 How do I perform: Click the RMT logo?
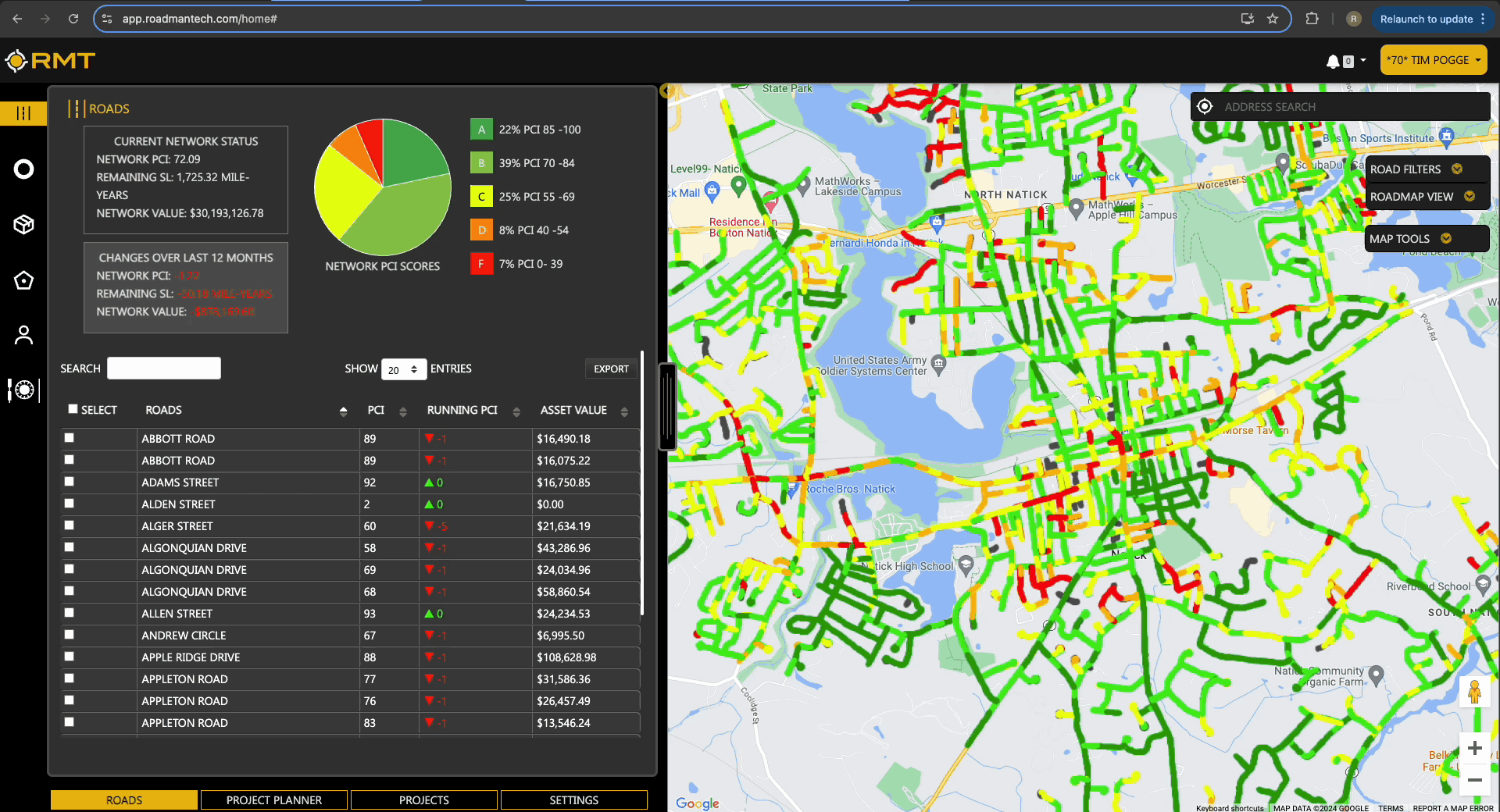(x=50, y=60)
